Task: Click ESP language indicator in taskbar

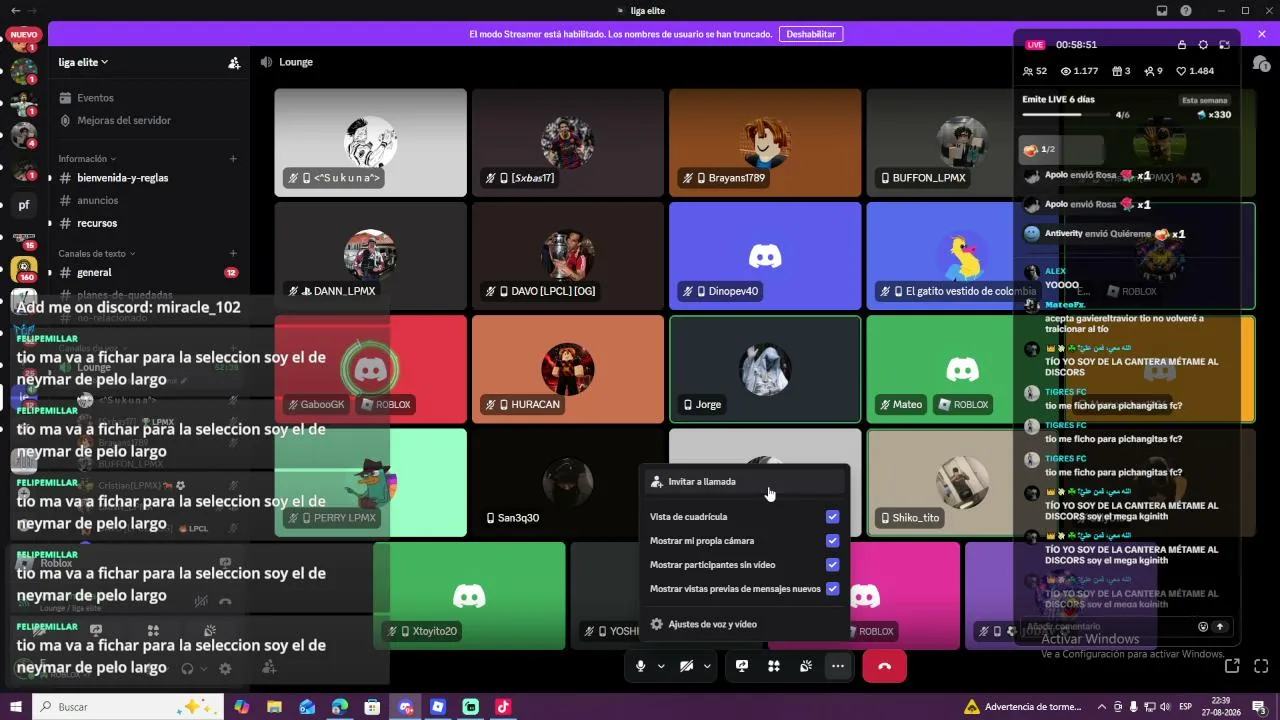Action: [x=1185, y=707]
